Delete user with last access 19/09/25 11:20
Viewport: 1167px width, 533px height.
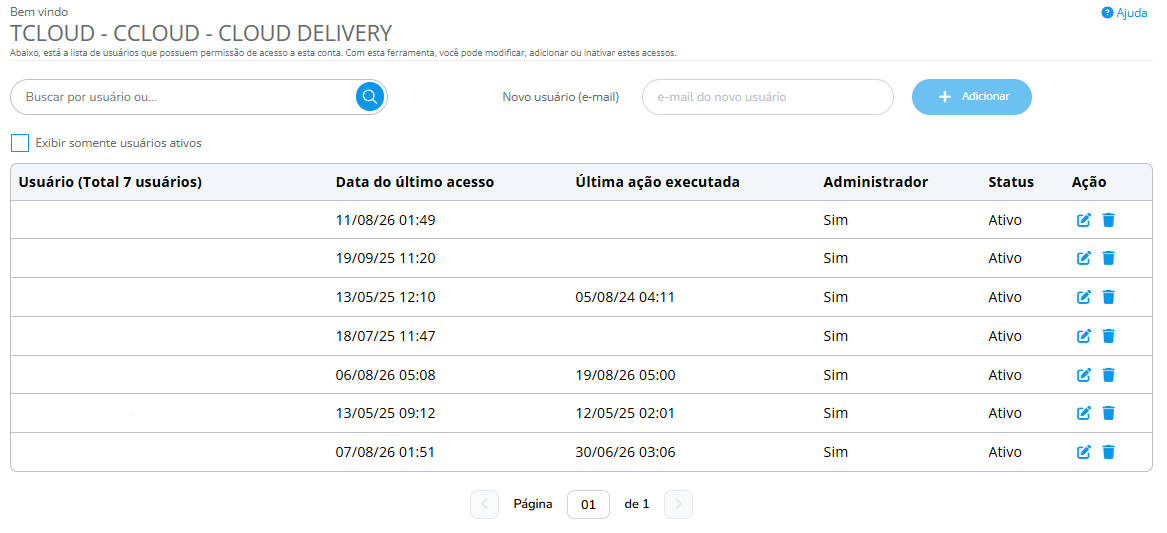point(1108,258)
